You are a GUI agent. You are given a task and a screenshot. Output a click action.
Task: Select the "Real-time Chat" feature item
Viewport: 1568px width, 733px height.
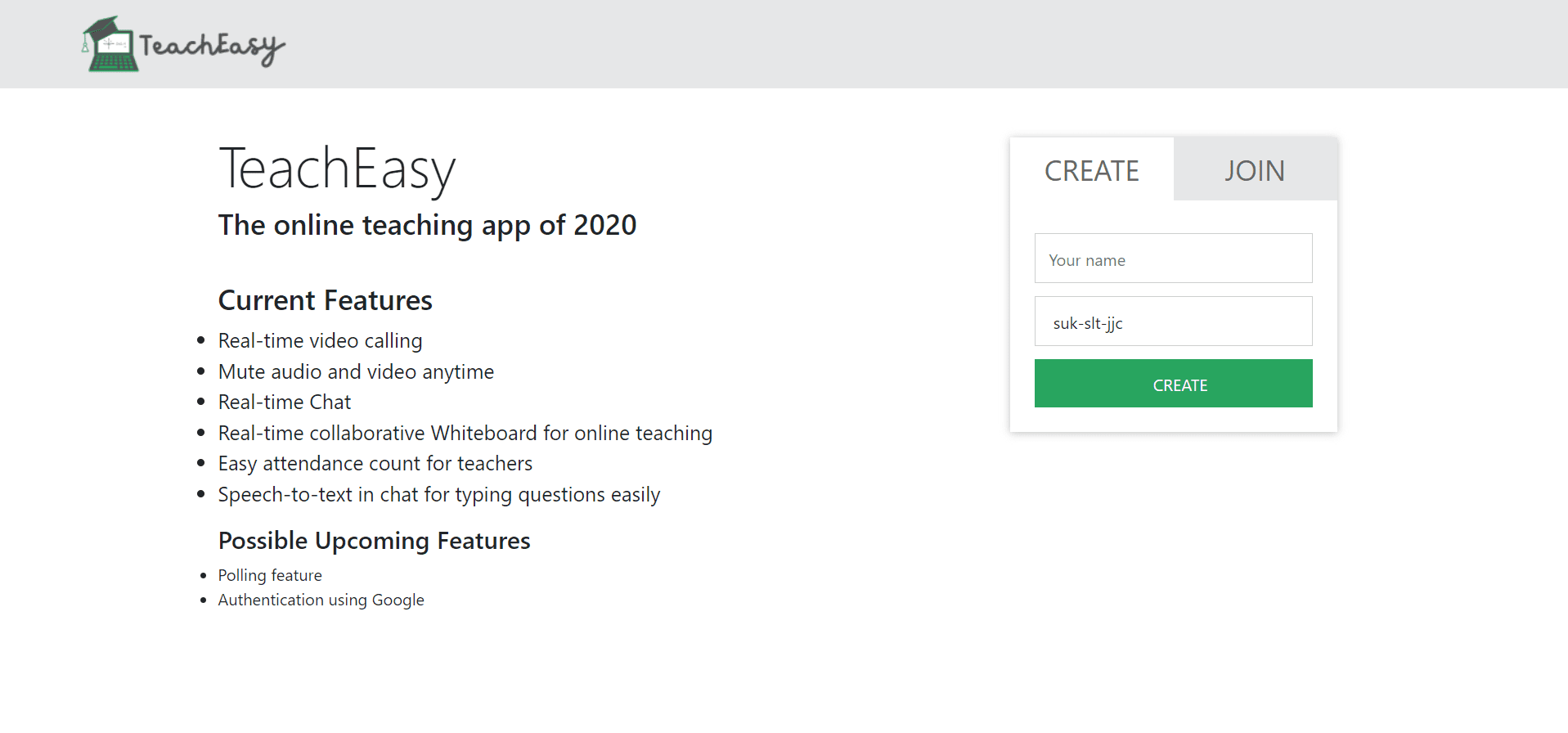[x=284, y=402]
